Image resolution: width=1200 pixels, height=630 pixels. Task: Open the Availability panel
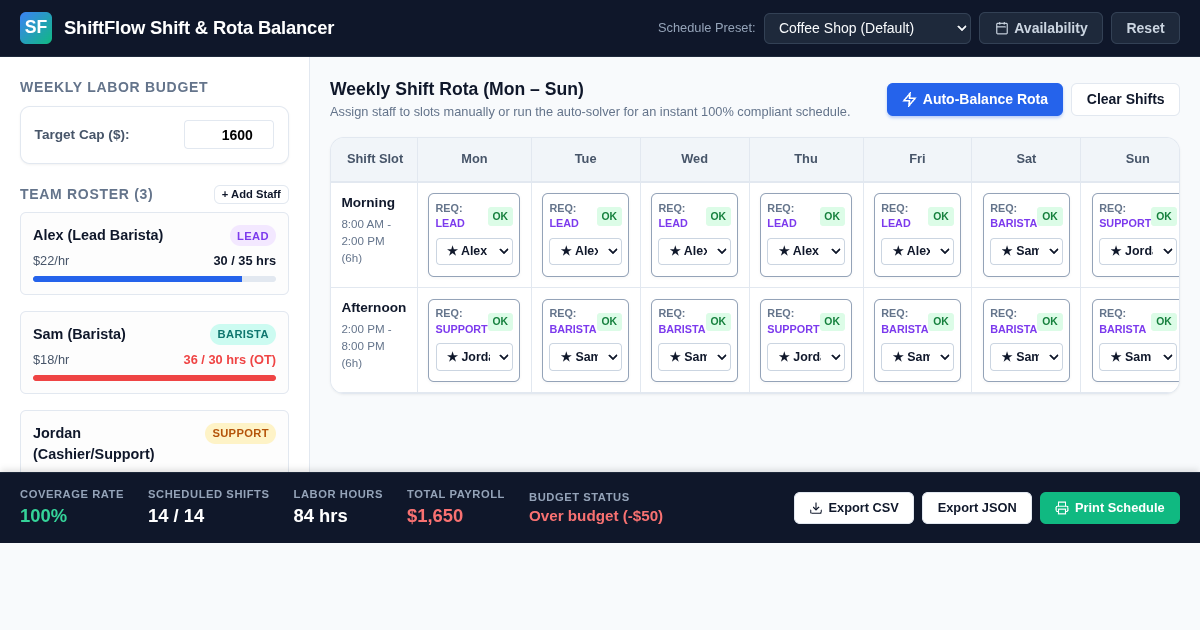pos(1041,28)
